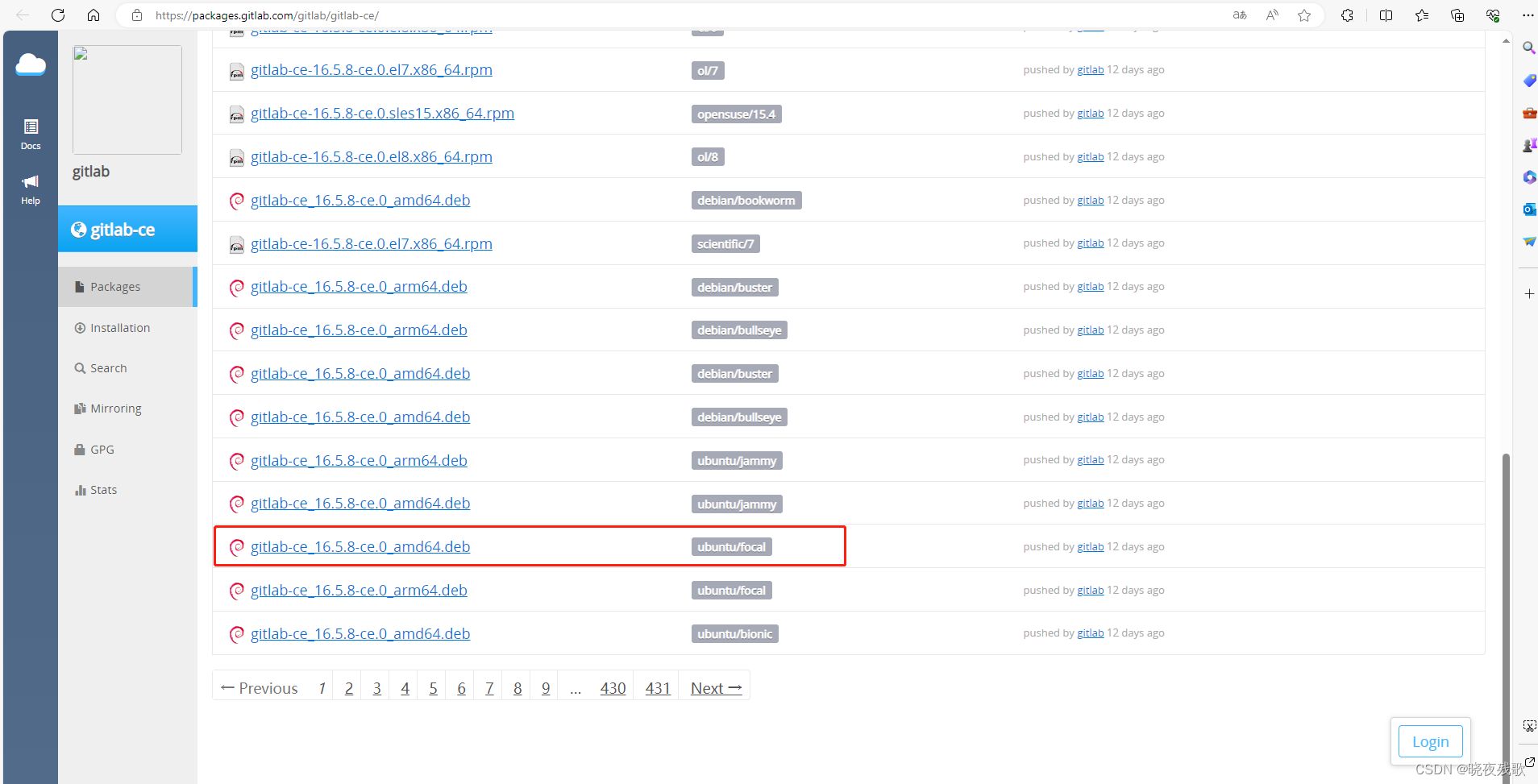Image resolution: width=1538 pixels, height=784 pixels.
Task: Open the sles15 rpm package link
Action: click(x=382, y=114)
